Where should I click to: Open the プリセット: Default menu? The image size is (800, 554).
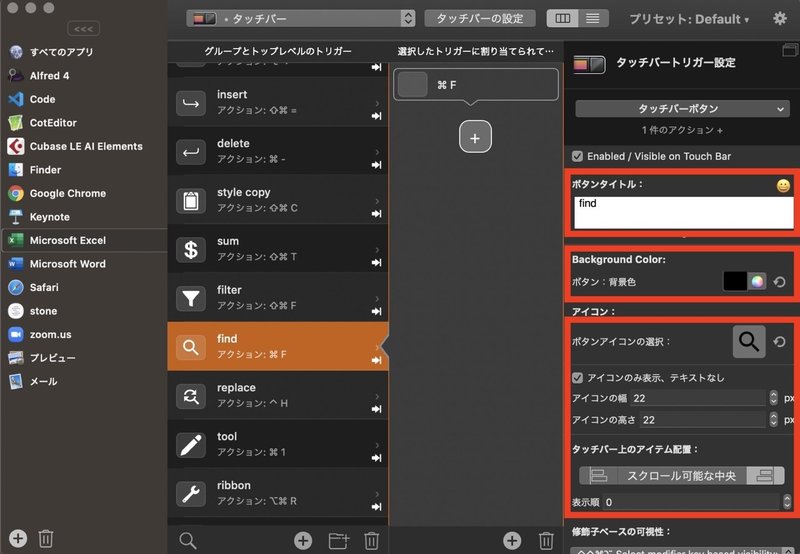click(688, 19)
